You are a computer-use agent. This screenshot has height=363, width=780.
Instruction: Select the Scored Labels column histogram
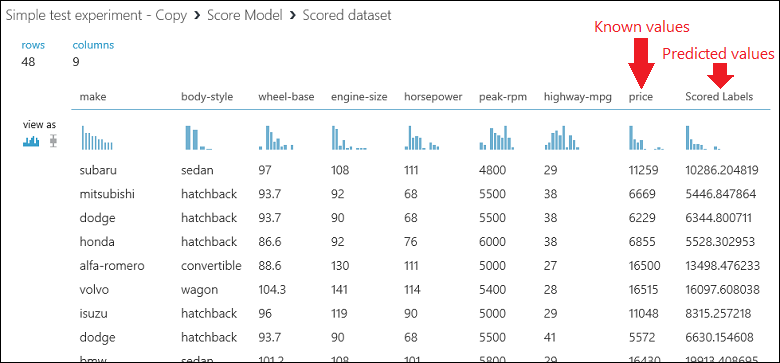pyautogui.click(x=703, y=138)
